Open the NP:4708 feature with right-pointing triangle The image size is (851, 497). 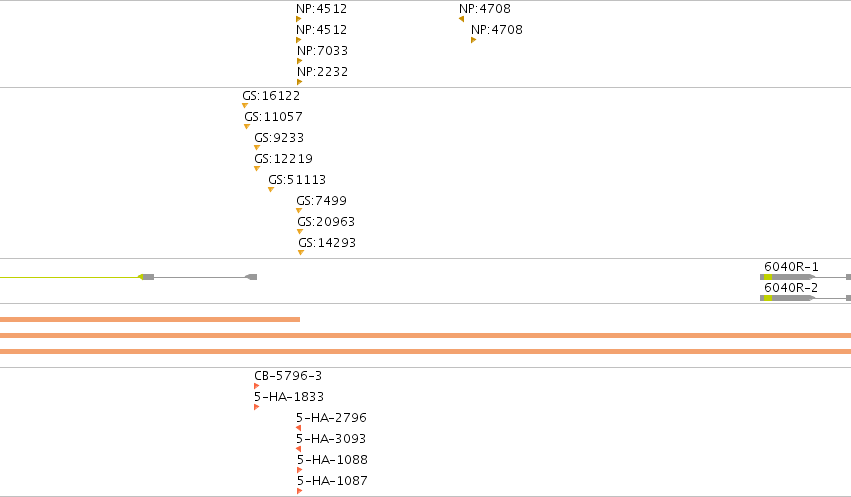497,30
